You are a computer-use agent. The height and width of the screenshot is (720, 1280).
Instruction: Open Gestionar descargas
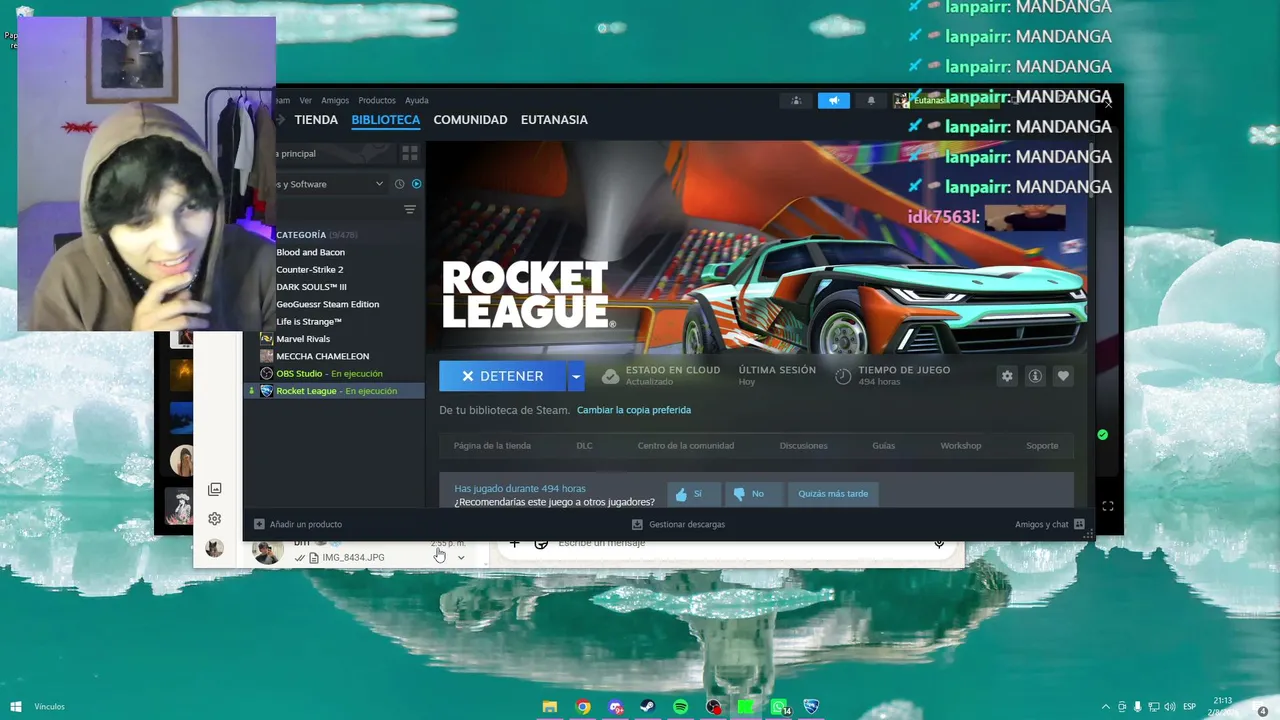point(678,524)
